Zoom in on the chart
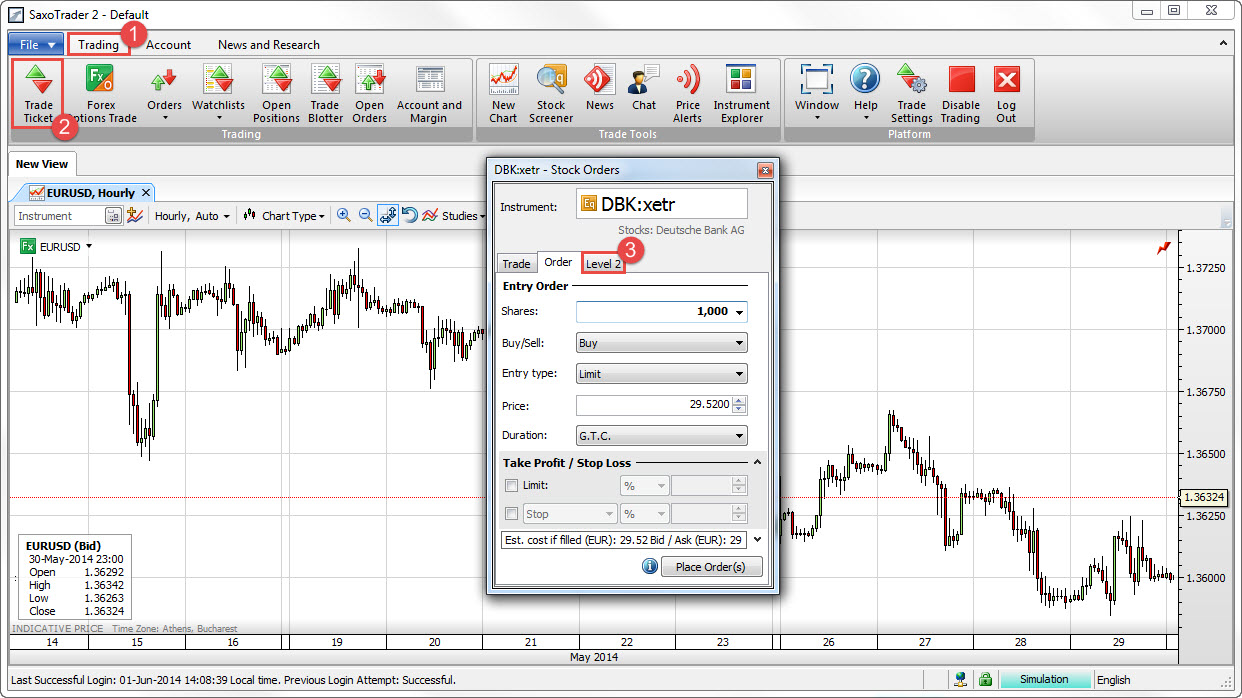The width and height of the screenshot is (1242, 698). point(344,215)
